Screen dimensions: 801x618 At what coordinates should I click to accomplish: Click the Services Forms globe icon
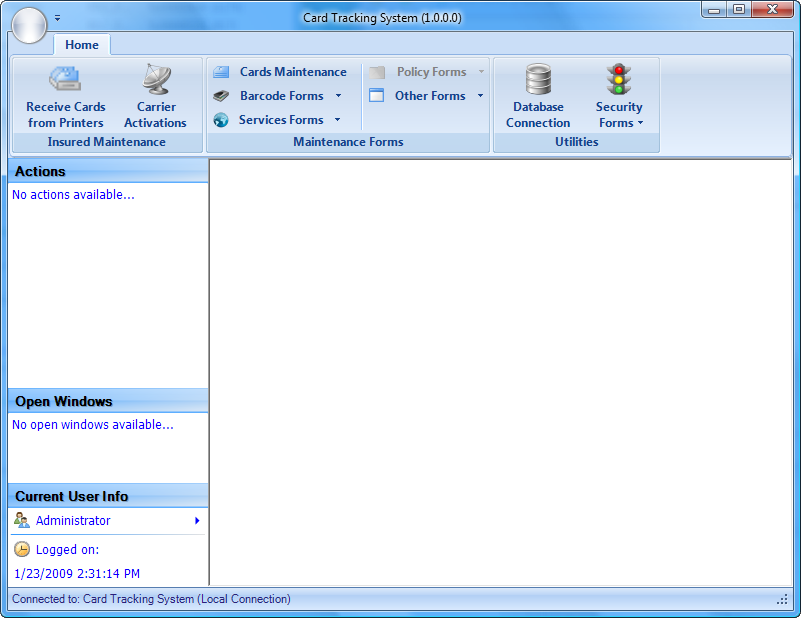(221, 120)
